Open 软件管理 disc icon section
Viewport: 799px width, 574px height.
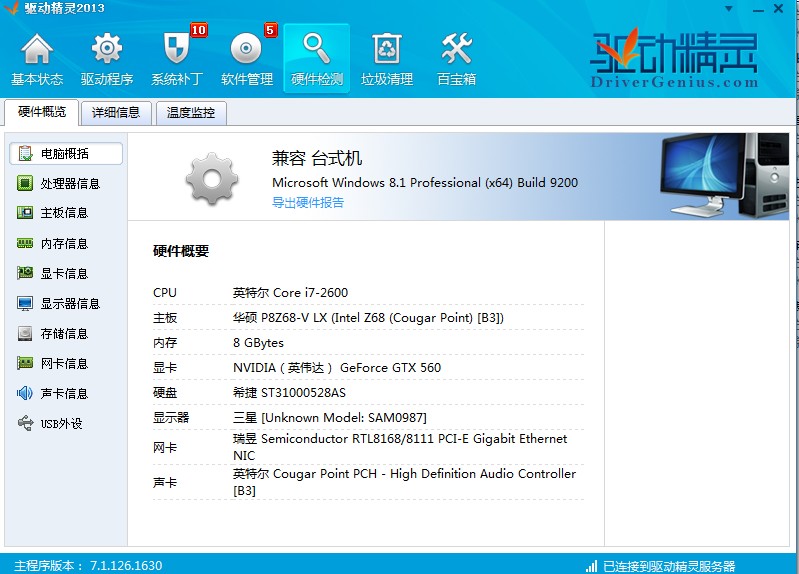point(247,58)
